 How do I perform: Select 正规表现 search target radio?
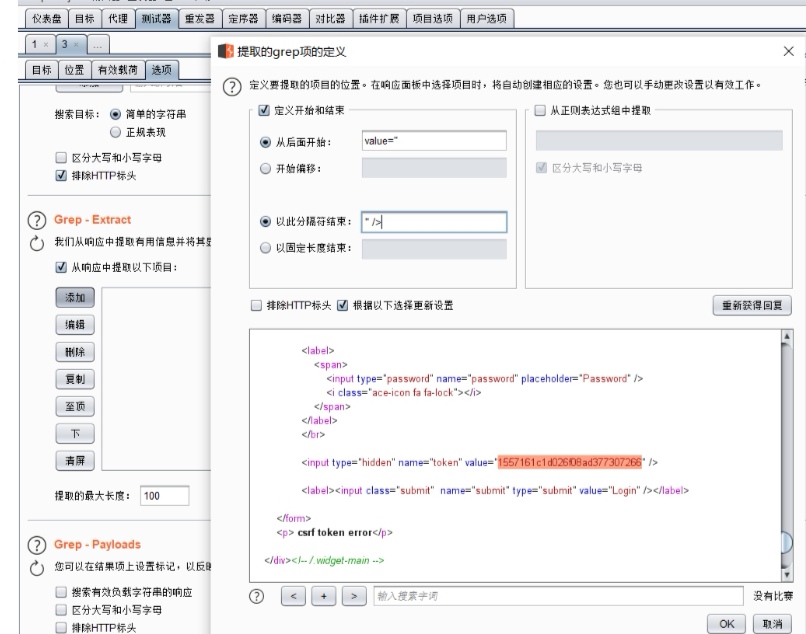(x=115, y=132)
